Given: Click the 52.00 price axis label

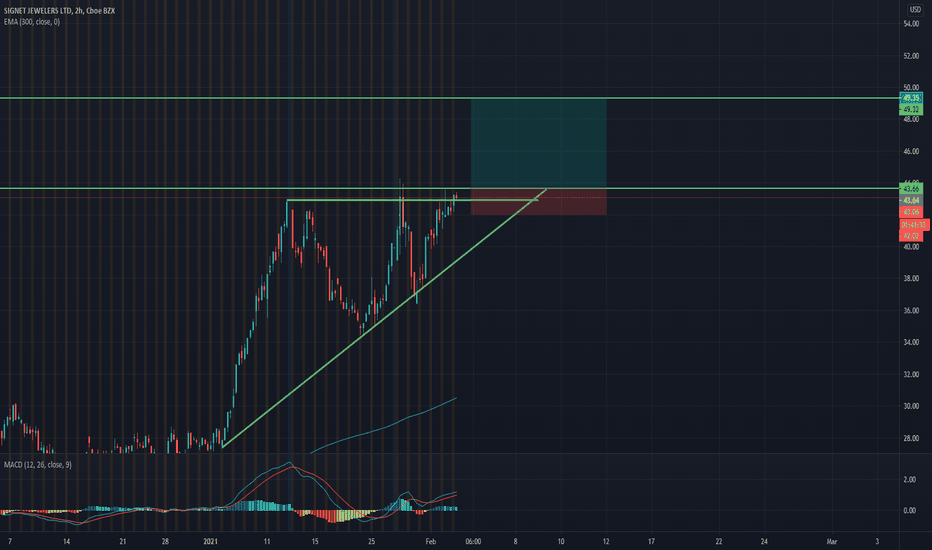Looking at the screenshot, I should [911, 56].
